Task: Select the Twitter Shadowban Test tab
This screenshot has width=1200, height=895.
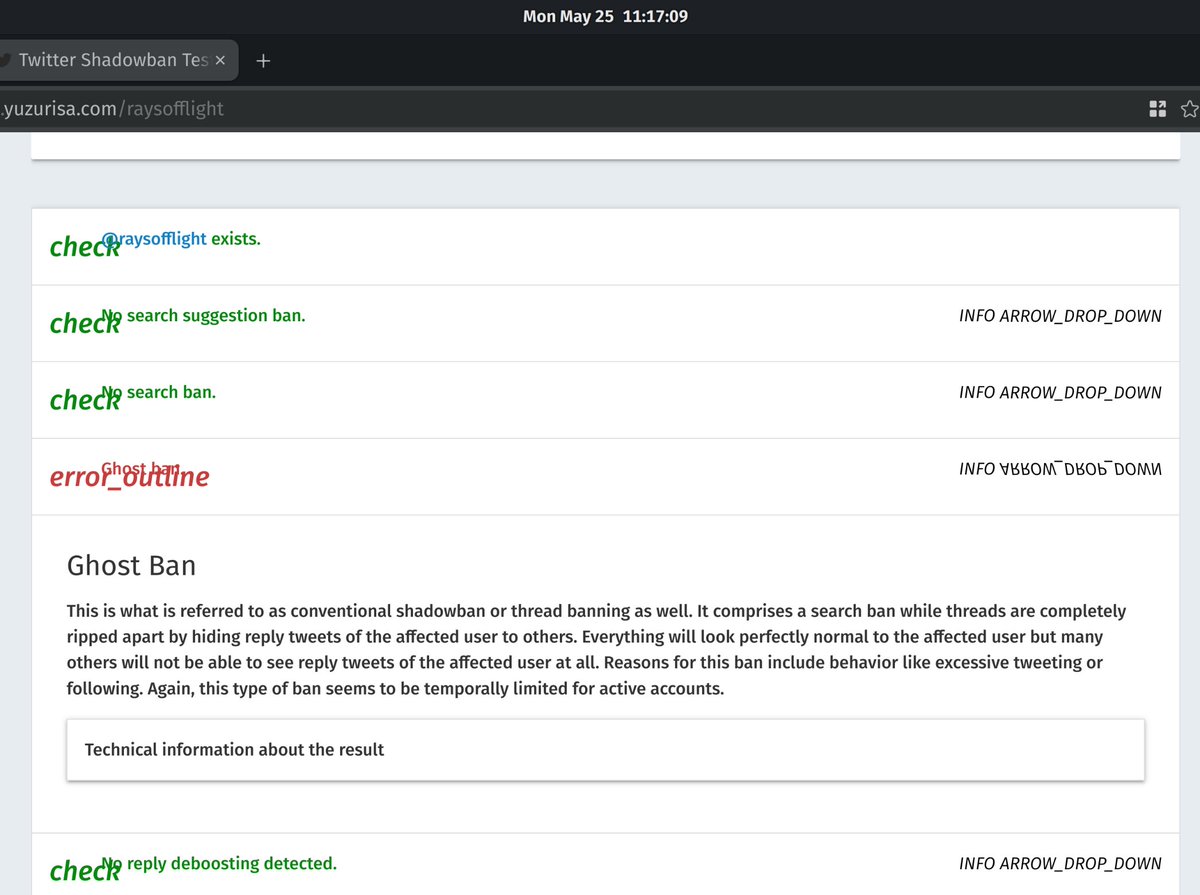Action: [x=112, y=61]
